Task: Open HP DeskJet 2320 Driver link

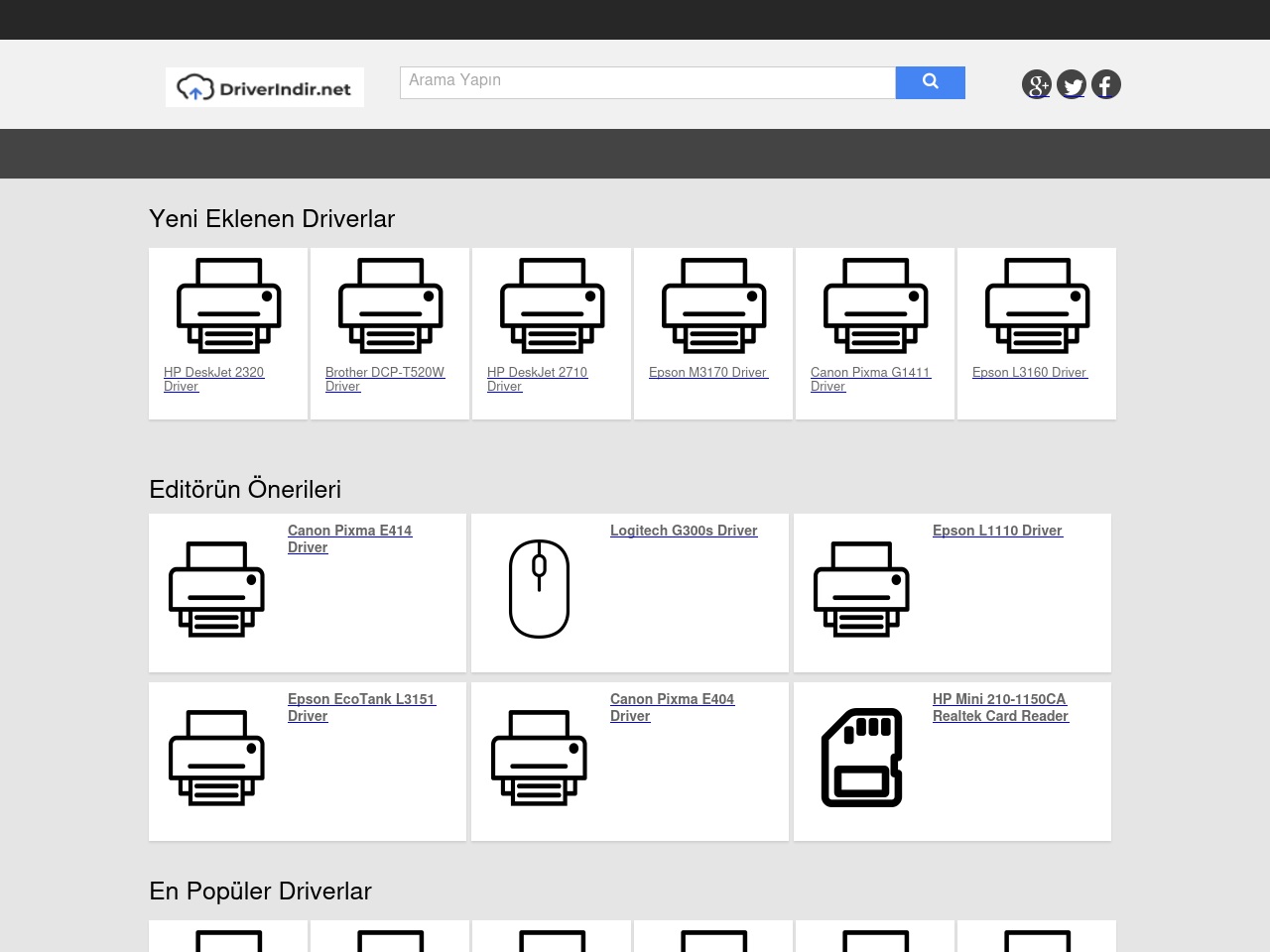Action: click(x=213, y=379)
